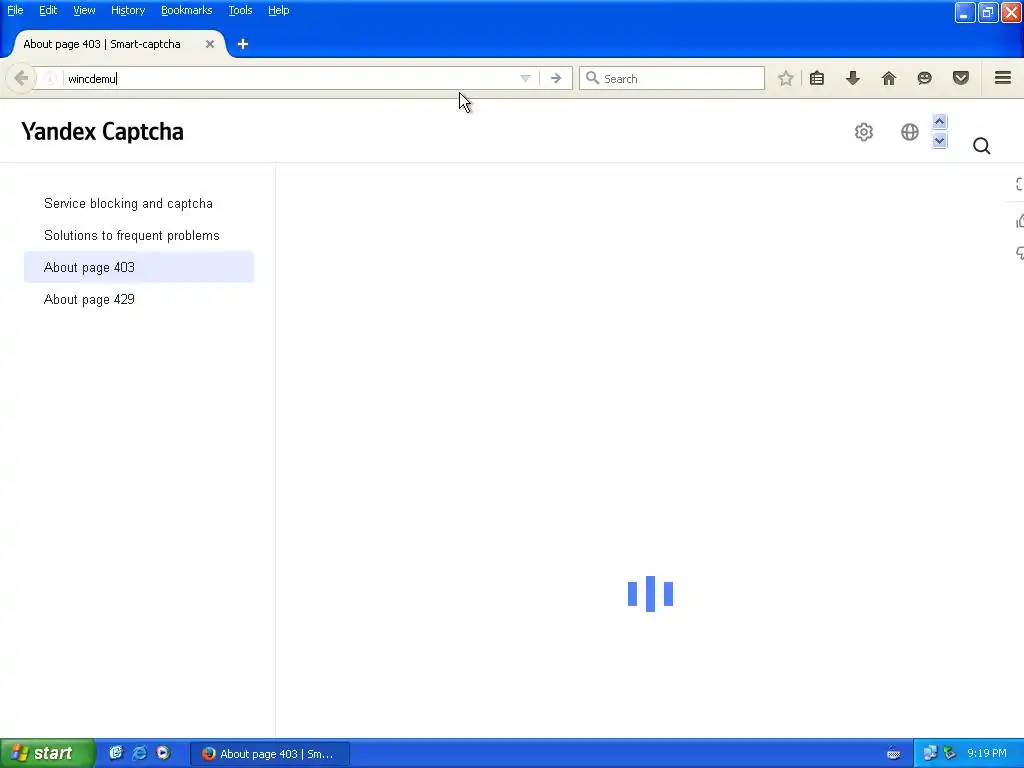Open the Tools menu
This screenshot has height=768, width=1024.
240,10
